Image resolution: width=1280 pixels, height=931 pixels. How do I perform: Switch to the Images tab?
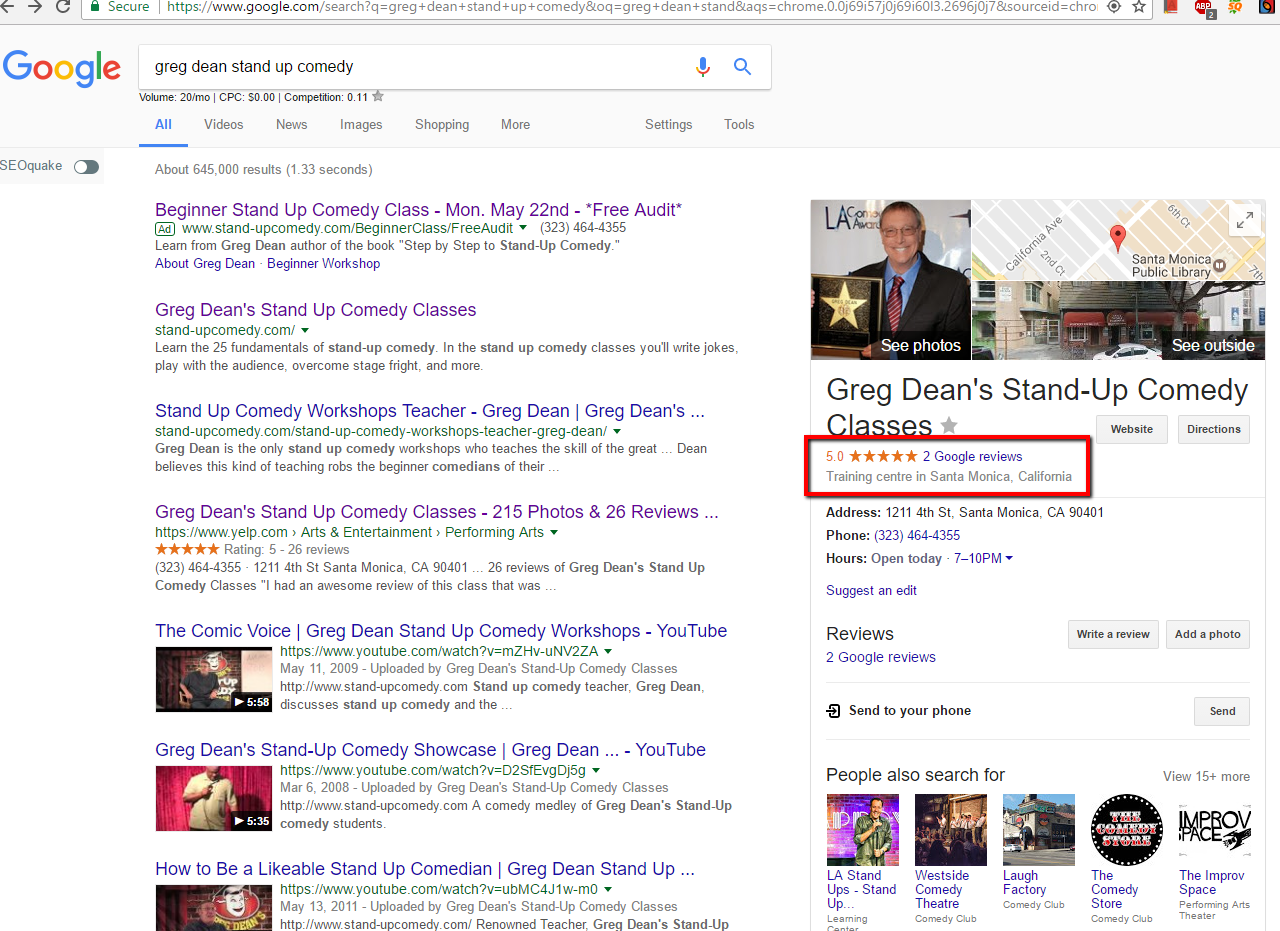361,124
